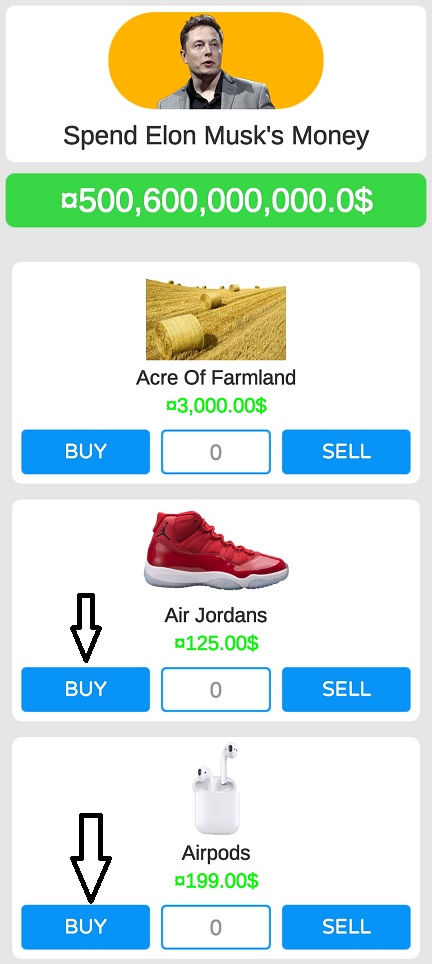The height and width of the screenshot is (964, 432).
Task: Click the Air Jordans 125.00 price label
Action: pos(216,644)
